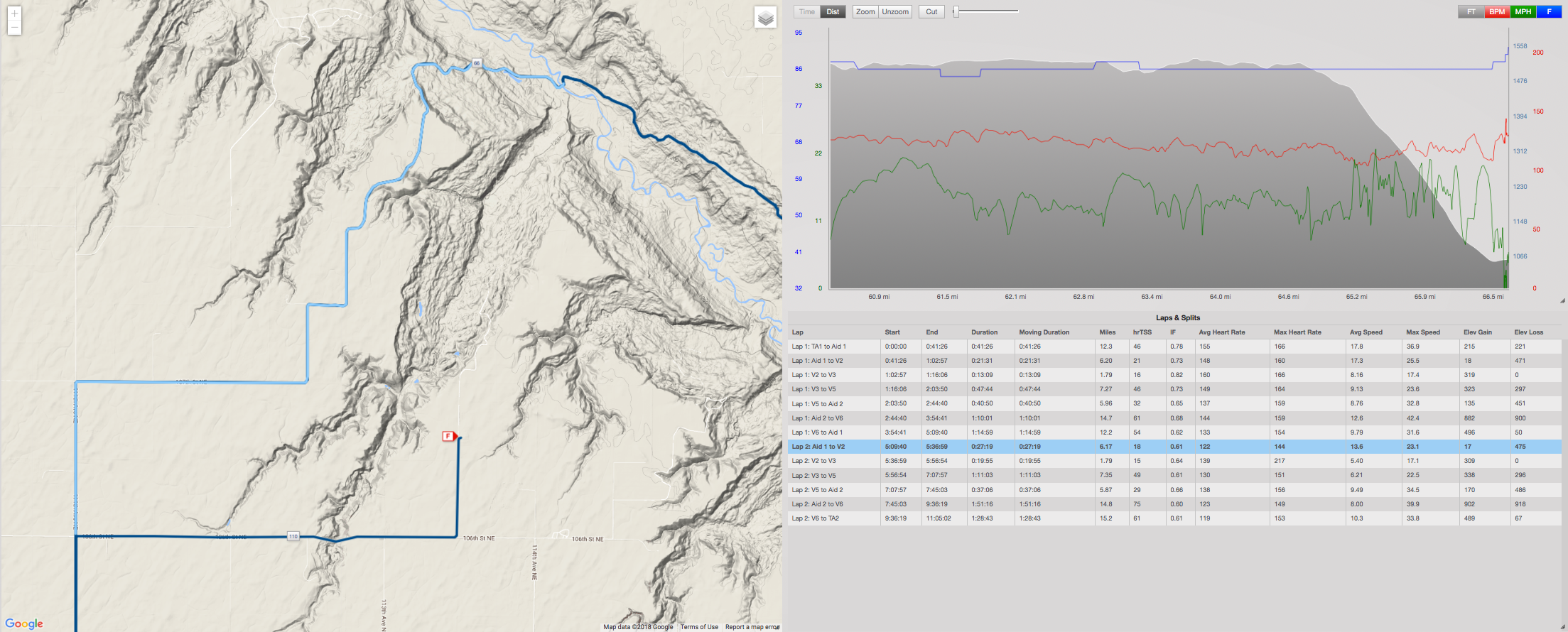Toggle the F temperature series
This screenshot has width=1568, height=632.
(x=1549, y=12)
